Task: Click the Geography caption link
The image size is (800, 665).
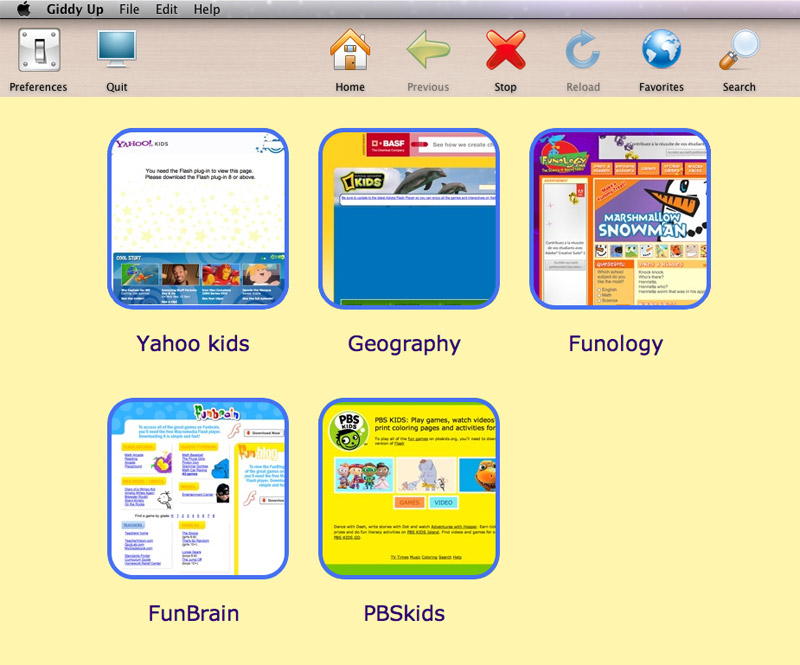Action: coord(404,344)
